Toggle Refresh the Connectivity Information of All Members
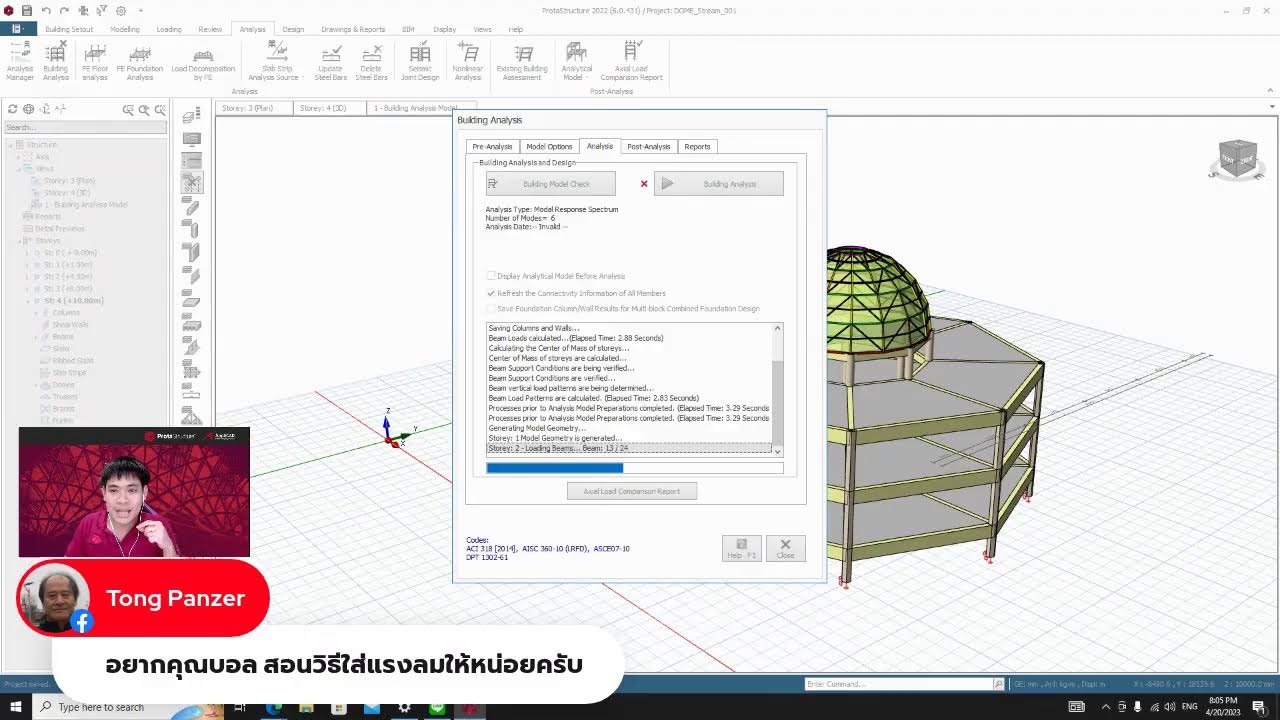 pos(491,293)
